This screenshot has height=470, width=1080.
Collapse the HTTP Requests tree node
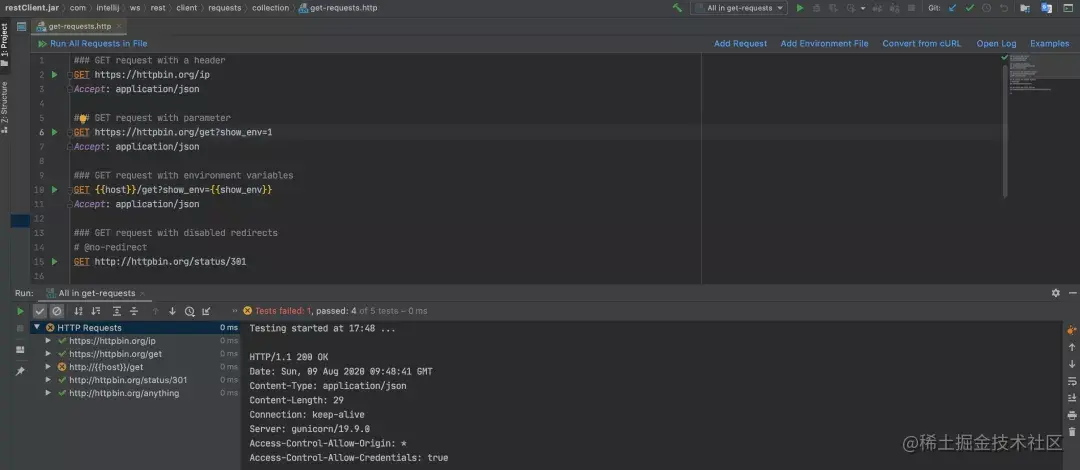[x=38, y=328]
